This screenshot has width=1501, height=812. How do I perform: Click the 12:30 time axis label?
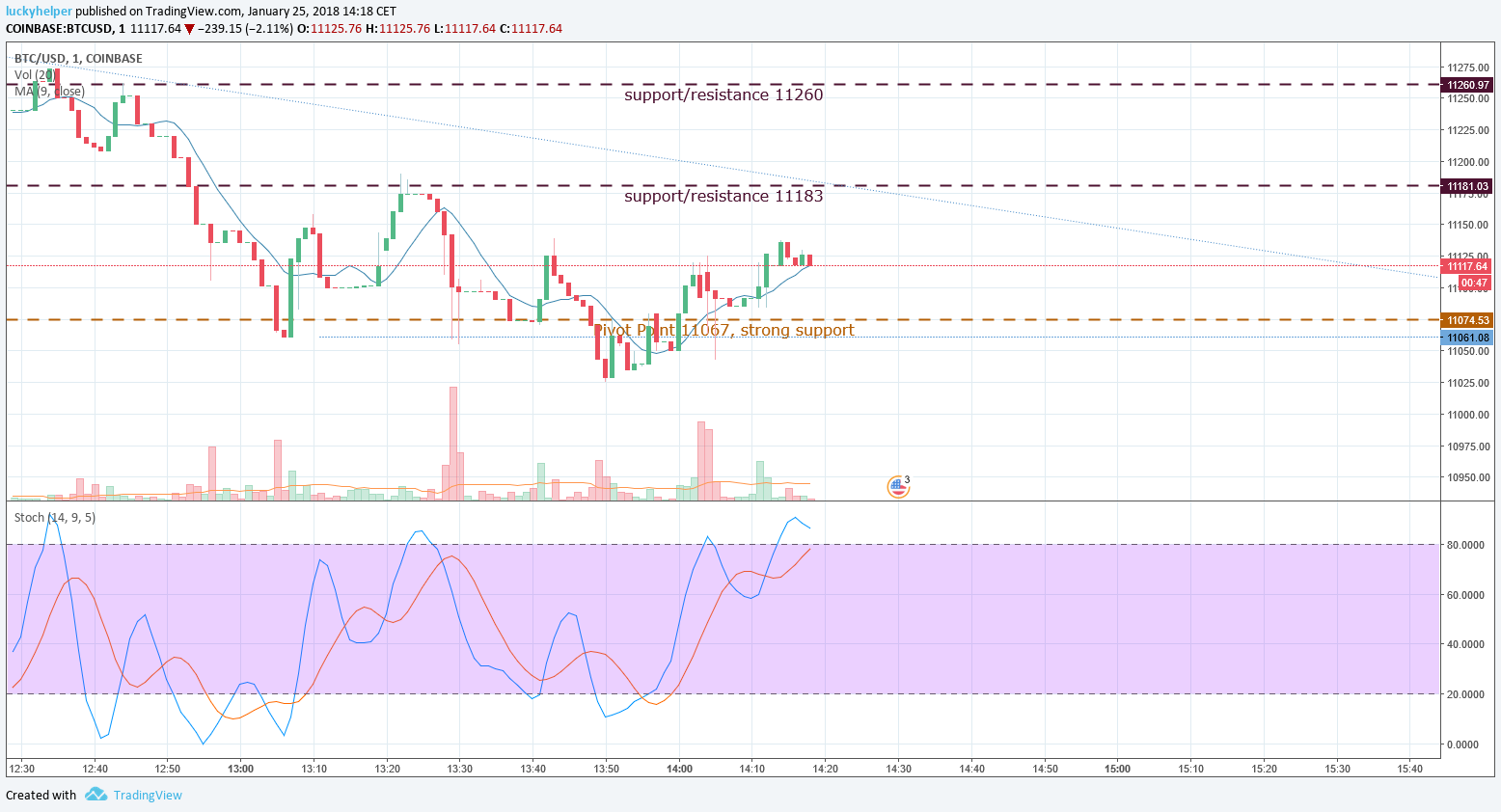21,769
